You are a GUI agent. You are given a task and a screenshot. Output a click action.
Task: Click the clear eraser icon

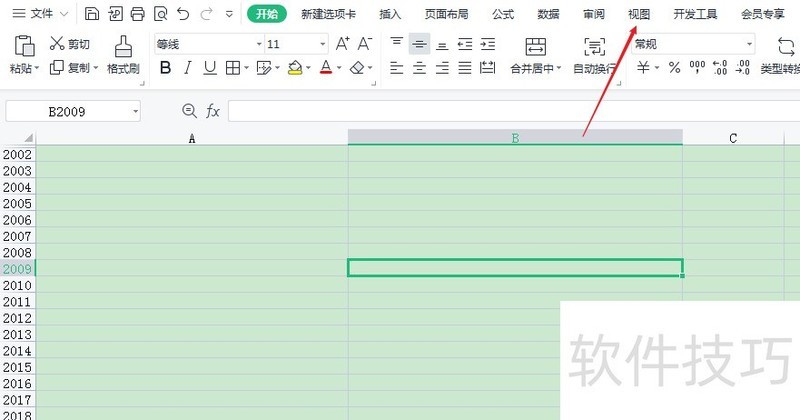pos(357,67)
